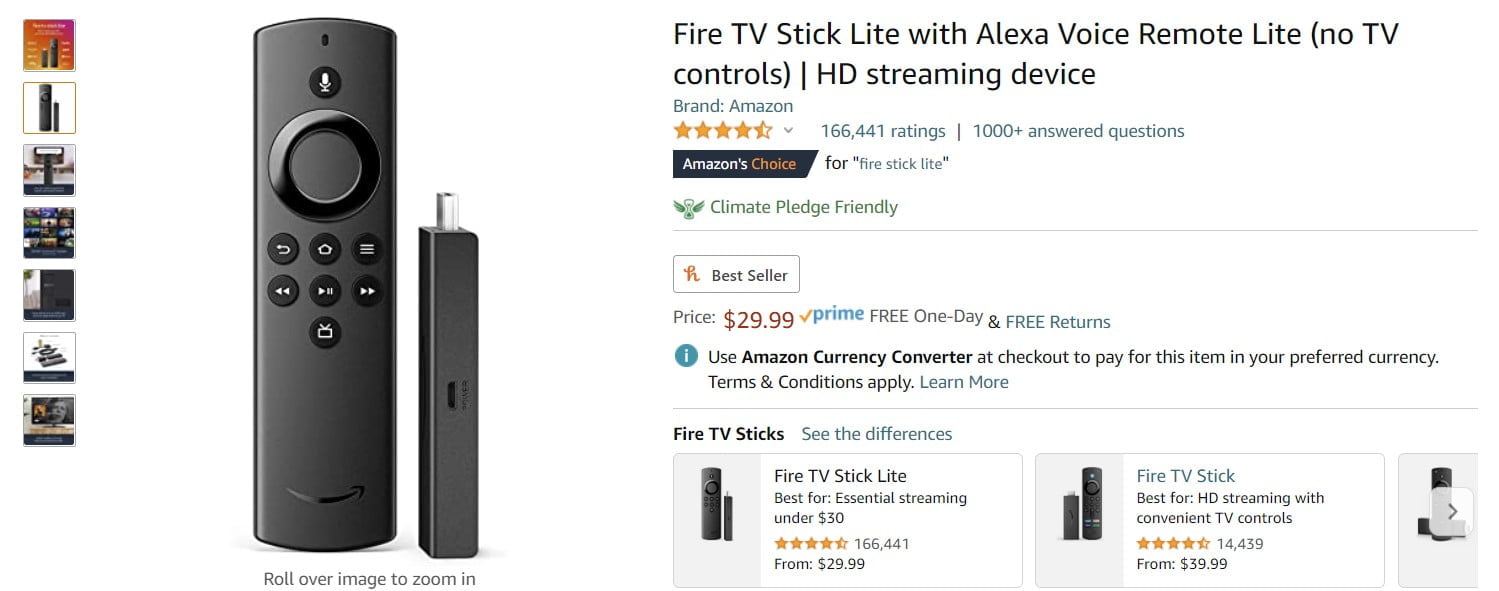The image size is (1499, 591).
Task: Click the Best Seller badge
Action: (736, 275)
